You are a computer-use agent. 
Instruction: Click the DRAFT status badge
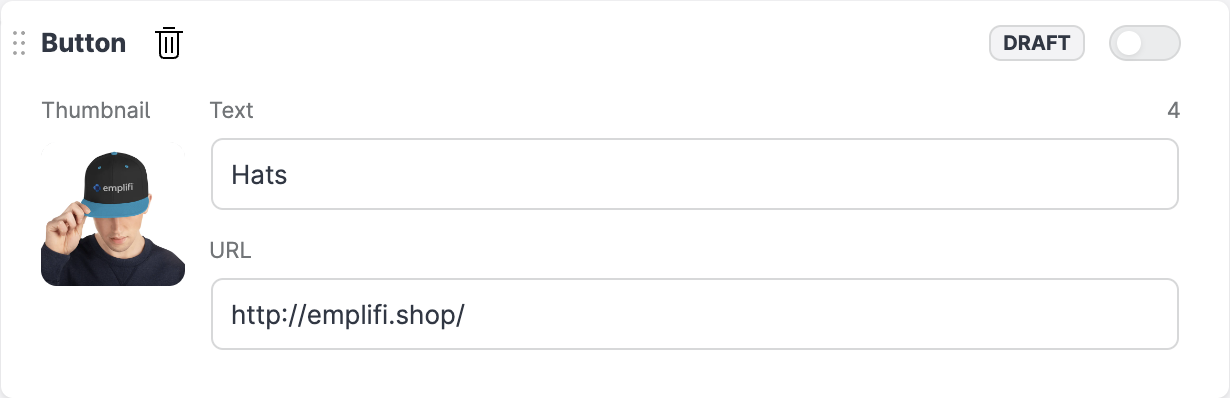1037,43
